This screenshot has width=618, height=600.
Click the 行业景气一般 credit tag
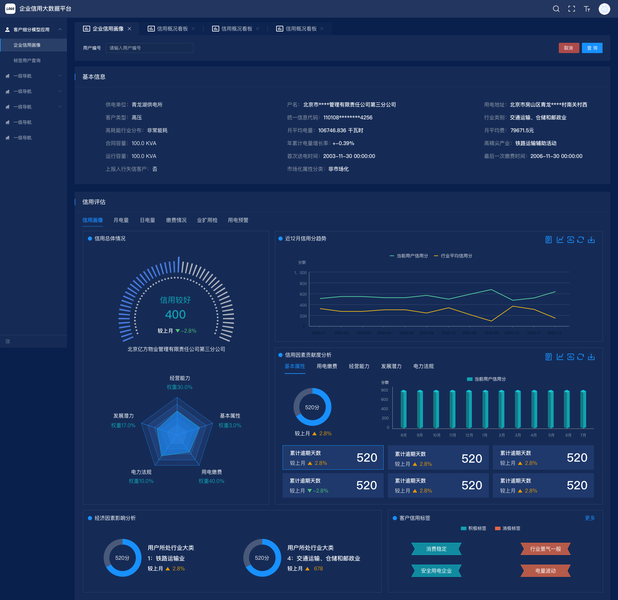[x=545, y=549]
